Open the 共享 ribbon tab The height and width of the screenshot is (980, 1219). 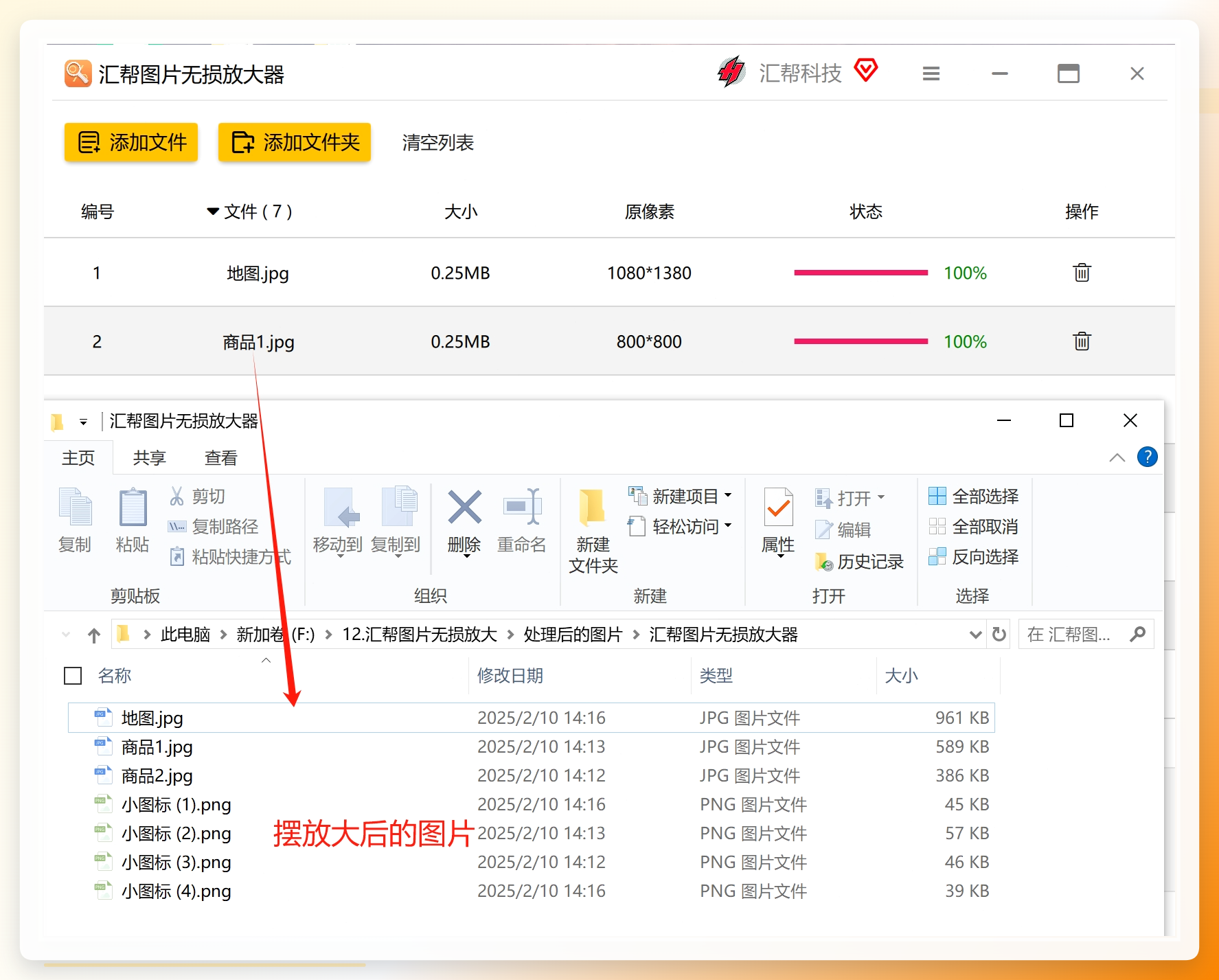point(150,458)
